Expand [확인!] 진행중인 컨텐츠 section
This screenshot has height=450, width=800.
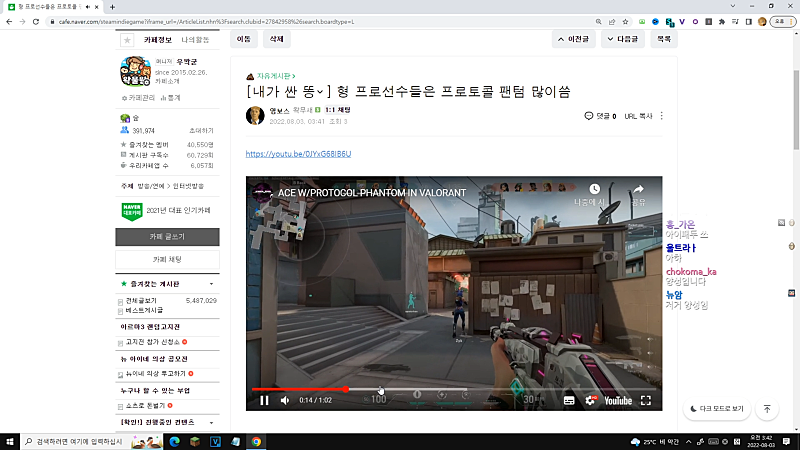click(x=211, y=423)
